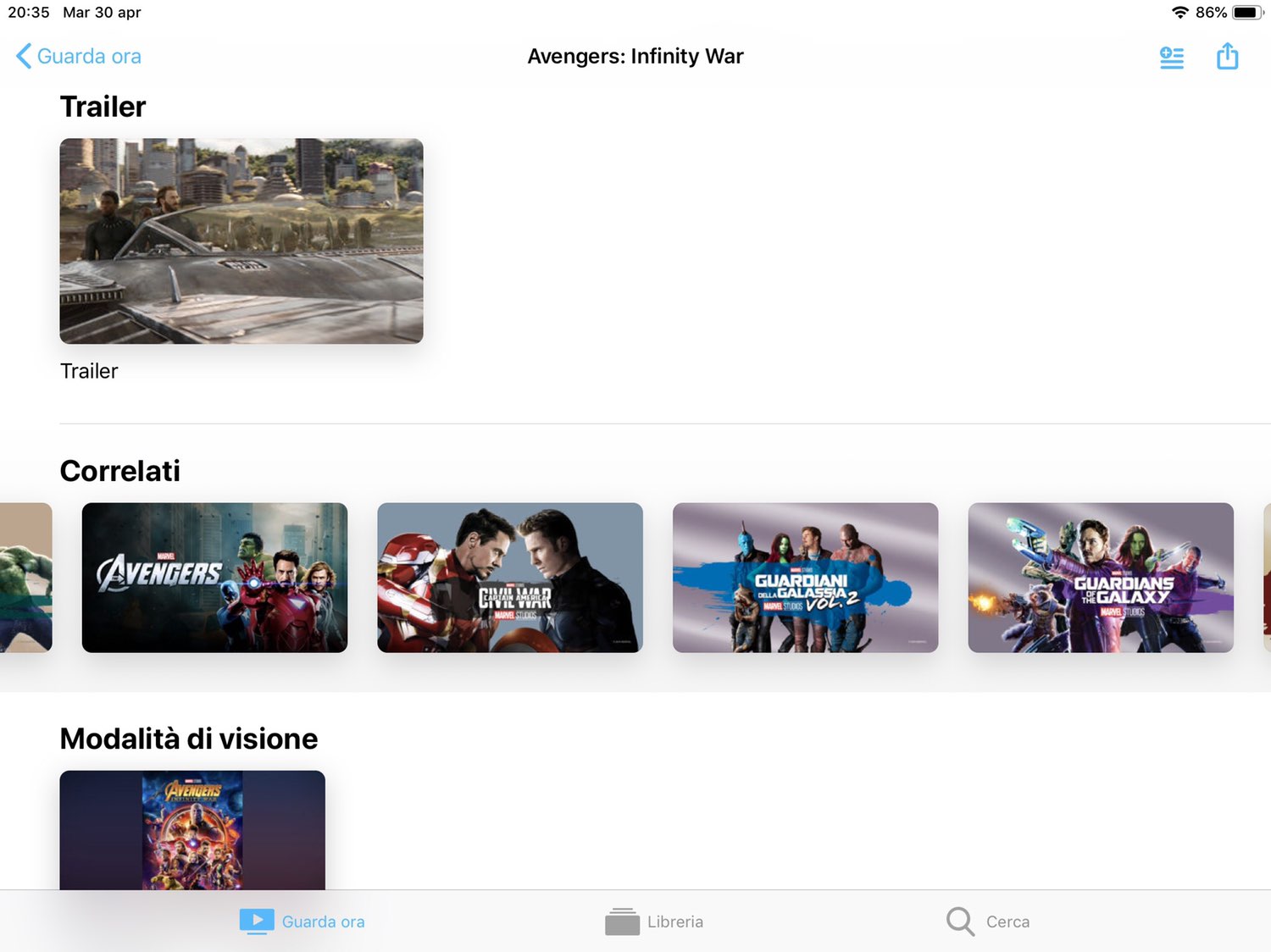Open Marvel's Avengers related movie
The width and height of the screenshot is (1271, 952).
214,578
